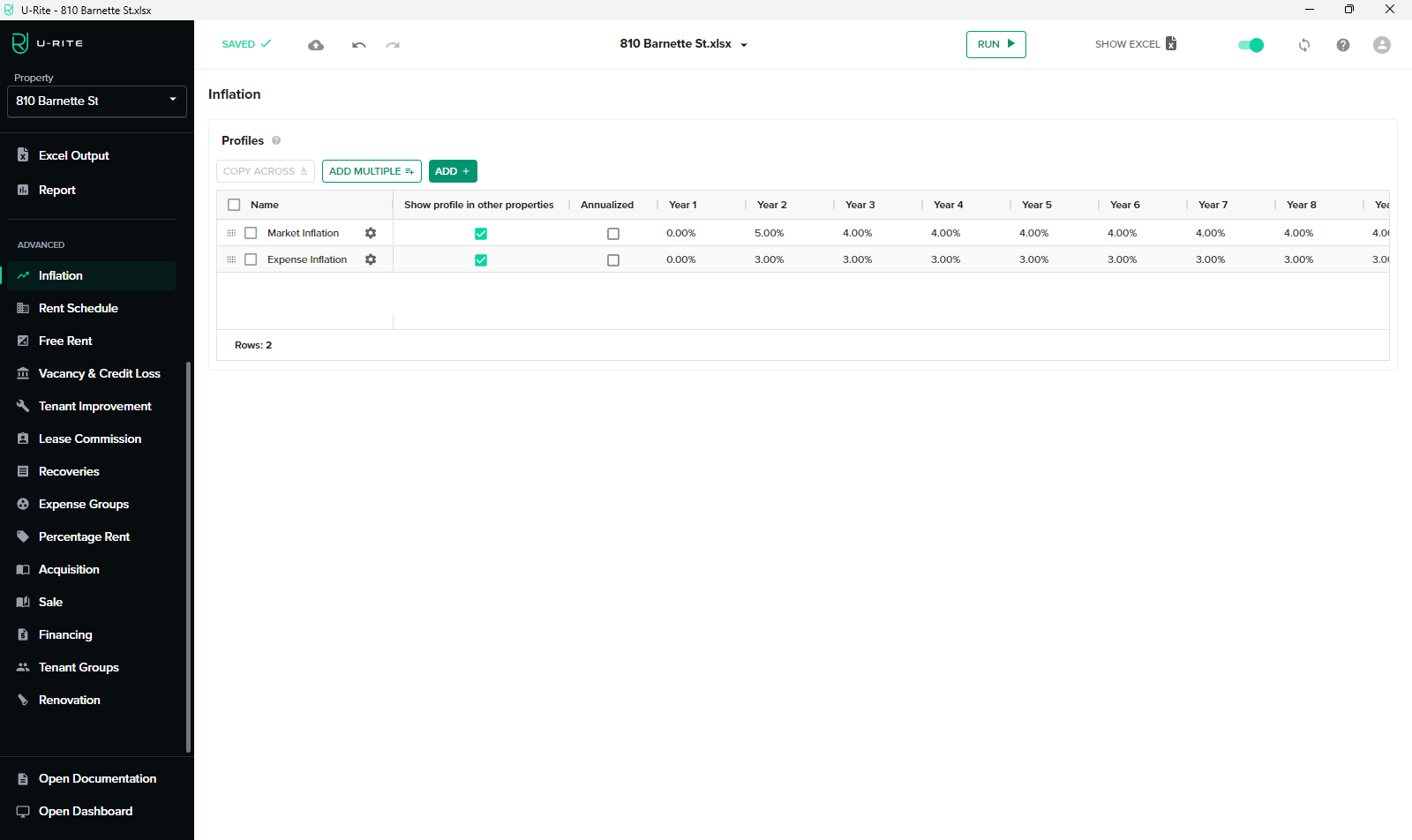Click the refresh sync icon
The image size is (1412, 840).
coord(1303,45)
